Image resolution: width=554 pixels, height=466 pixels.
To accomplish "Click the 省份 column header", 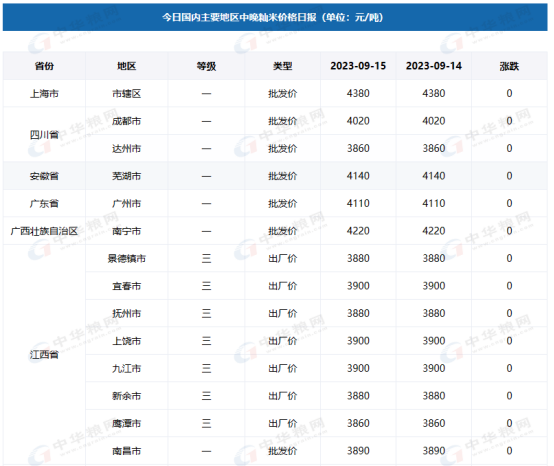I will [x=44, y=66].
